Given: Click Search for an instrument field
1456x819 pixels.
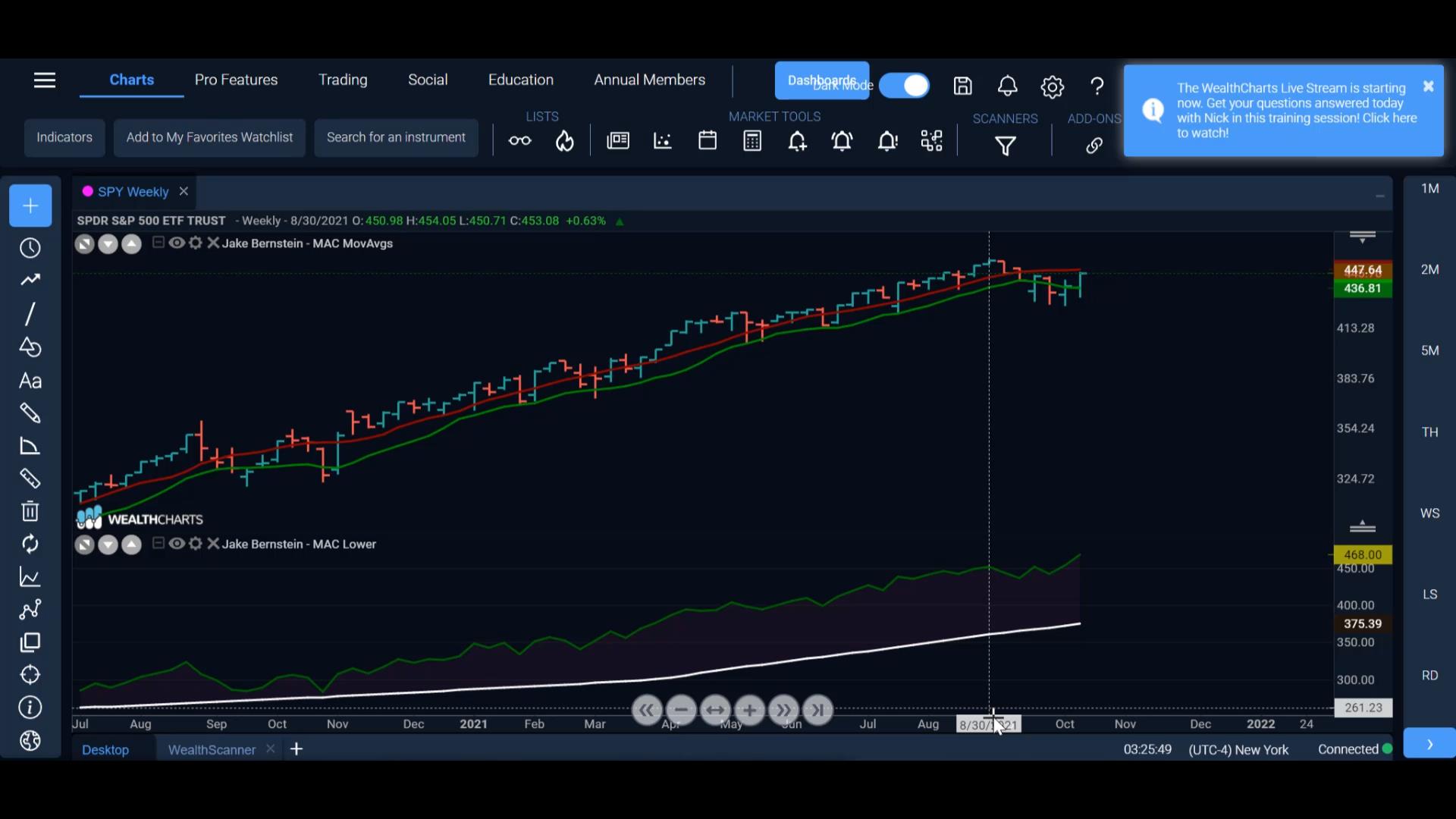Looking at the screenshot, I should click(x=396, y=137).
